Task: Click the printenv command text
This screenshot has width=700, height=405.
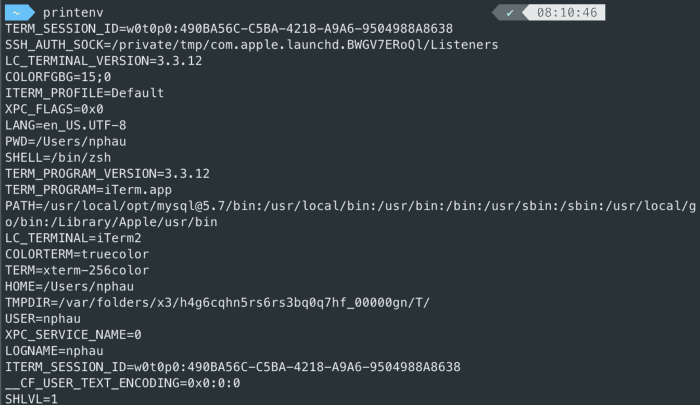Action: point(75,12)
